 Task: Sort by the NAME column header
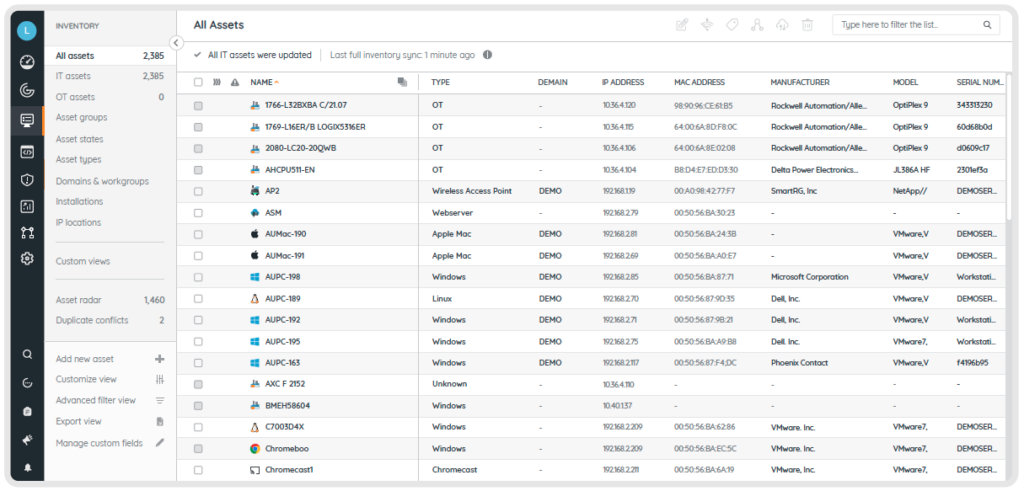point(262,82)
